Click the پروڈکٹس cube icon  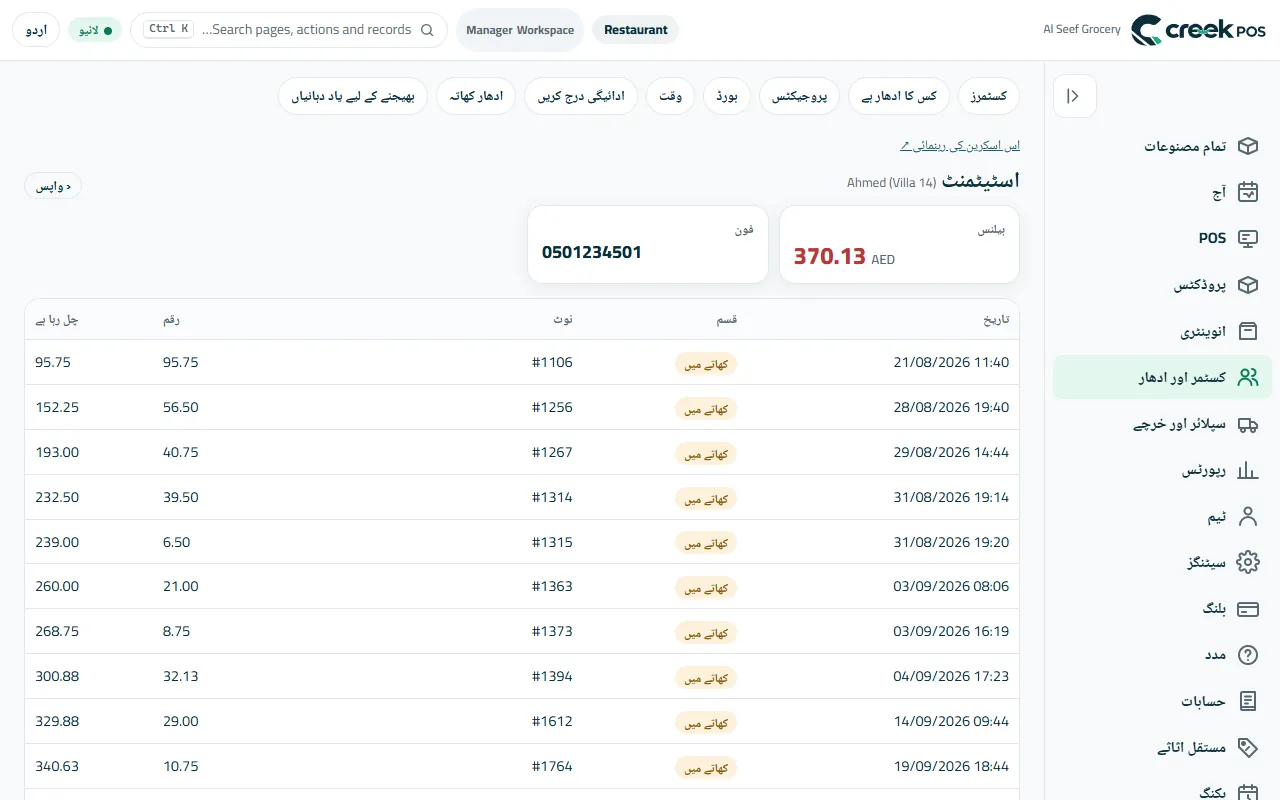[1247, 285]
